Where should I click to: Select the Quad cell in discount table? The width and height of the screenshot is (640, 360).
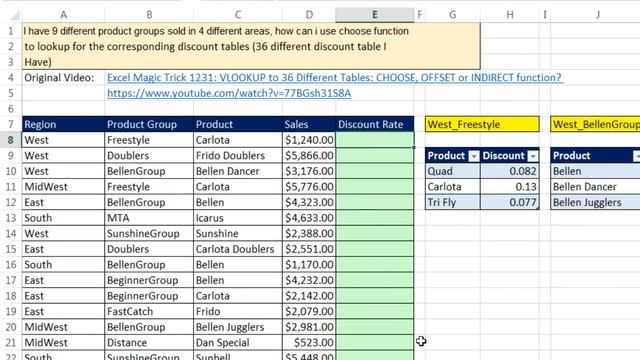(x=453, y=171)
